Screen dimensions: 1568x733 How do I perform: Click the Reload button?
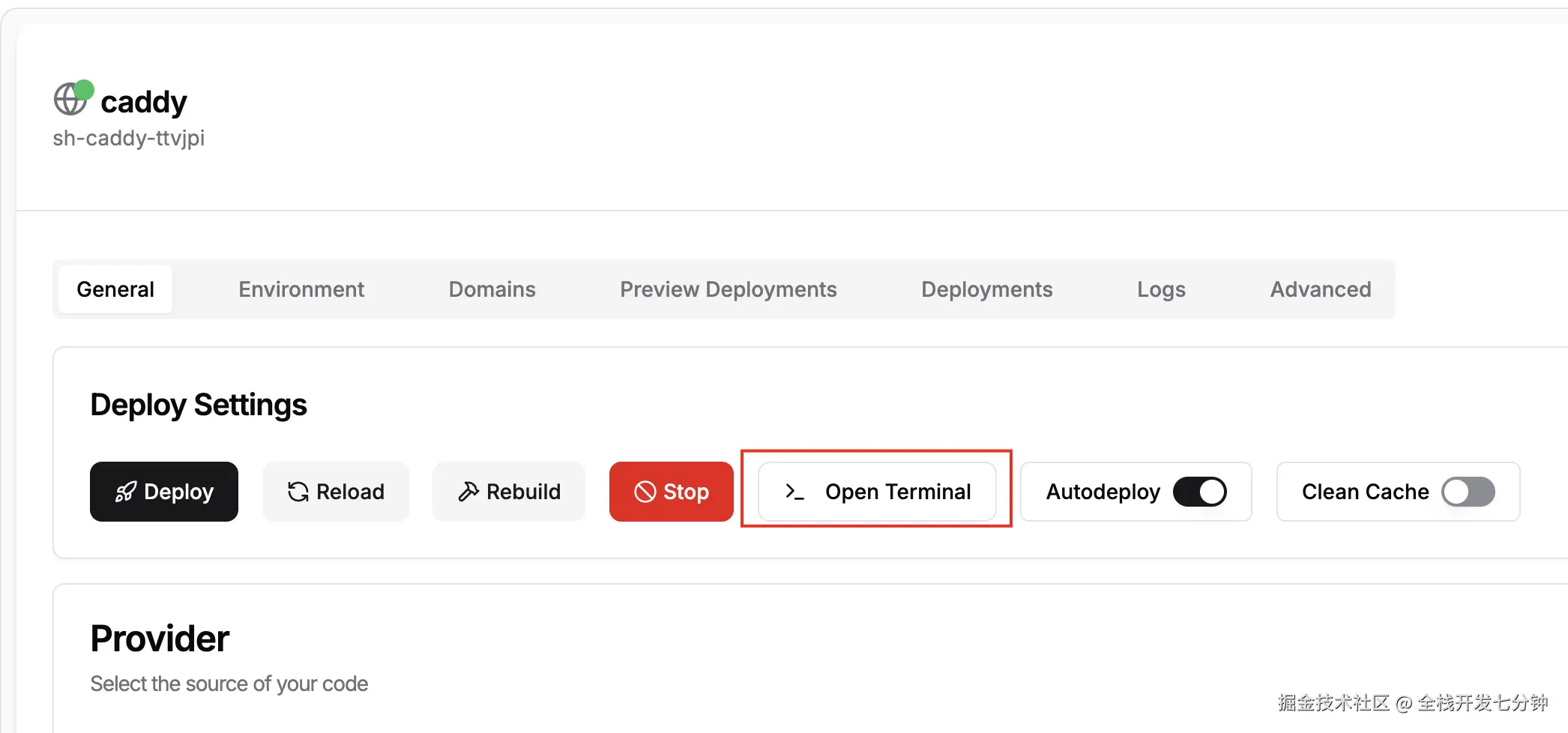coord(336,492)
